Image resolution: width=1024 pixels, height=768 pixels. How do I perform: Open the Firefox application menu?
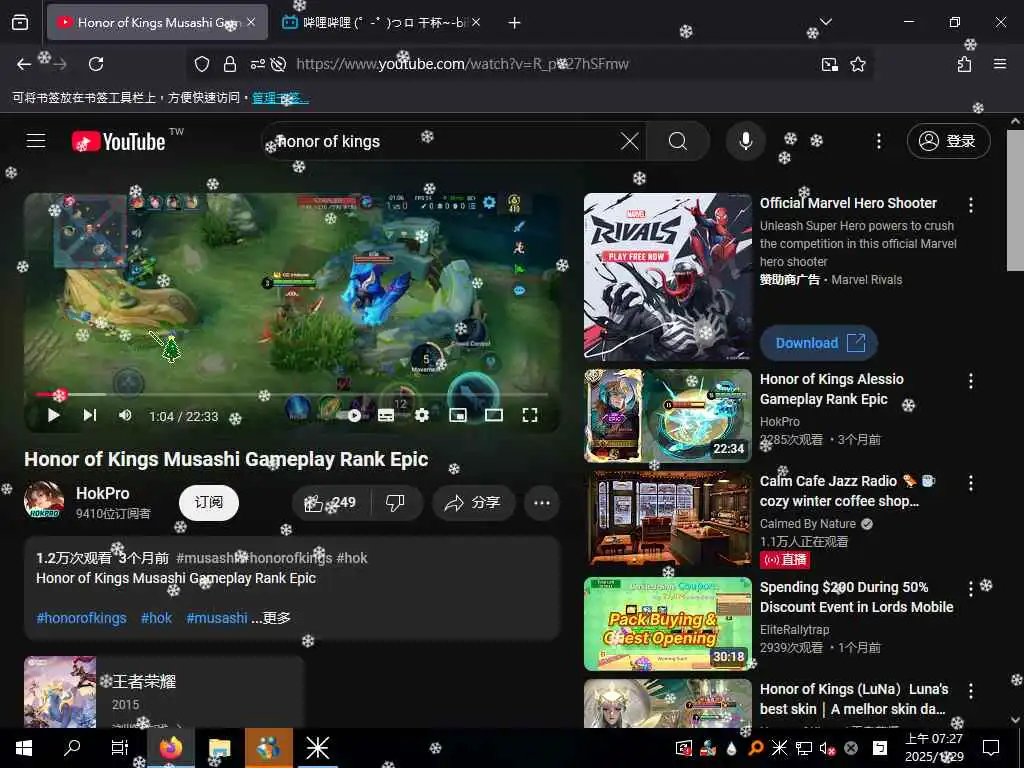1000,64
